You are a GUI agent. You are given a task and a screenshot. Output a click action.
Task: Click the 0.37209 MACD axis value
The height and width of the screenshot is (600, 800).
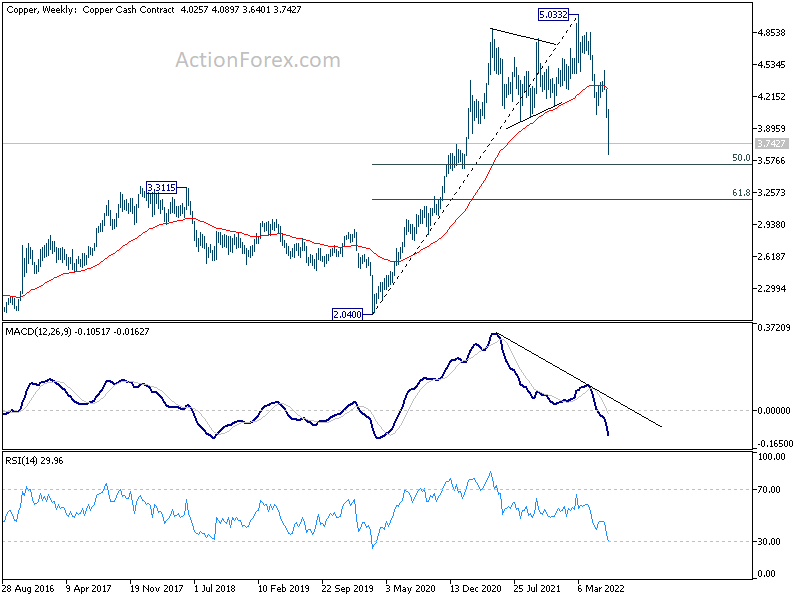click(x=774, y=328)
